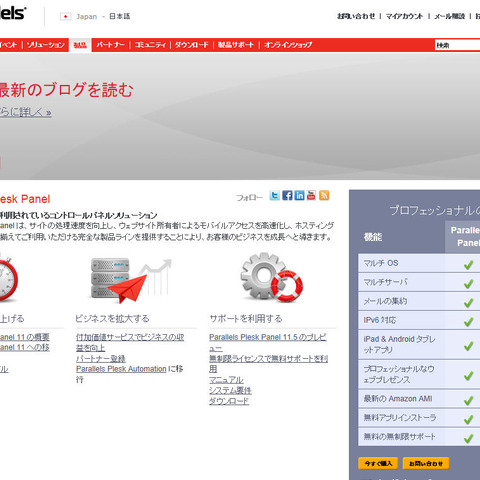Open 付加価値サービスでビジネスの収益を向上 link

tap(130, 343)
